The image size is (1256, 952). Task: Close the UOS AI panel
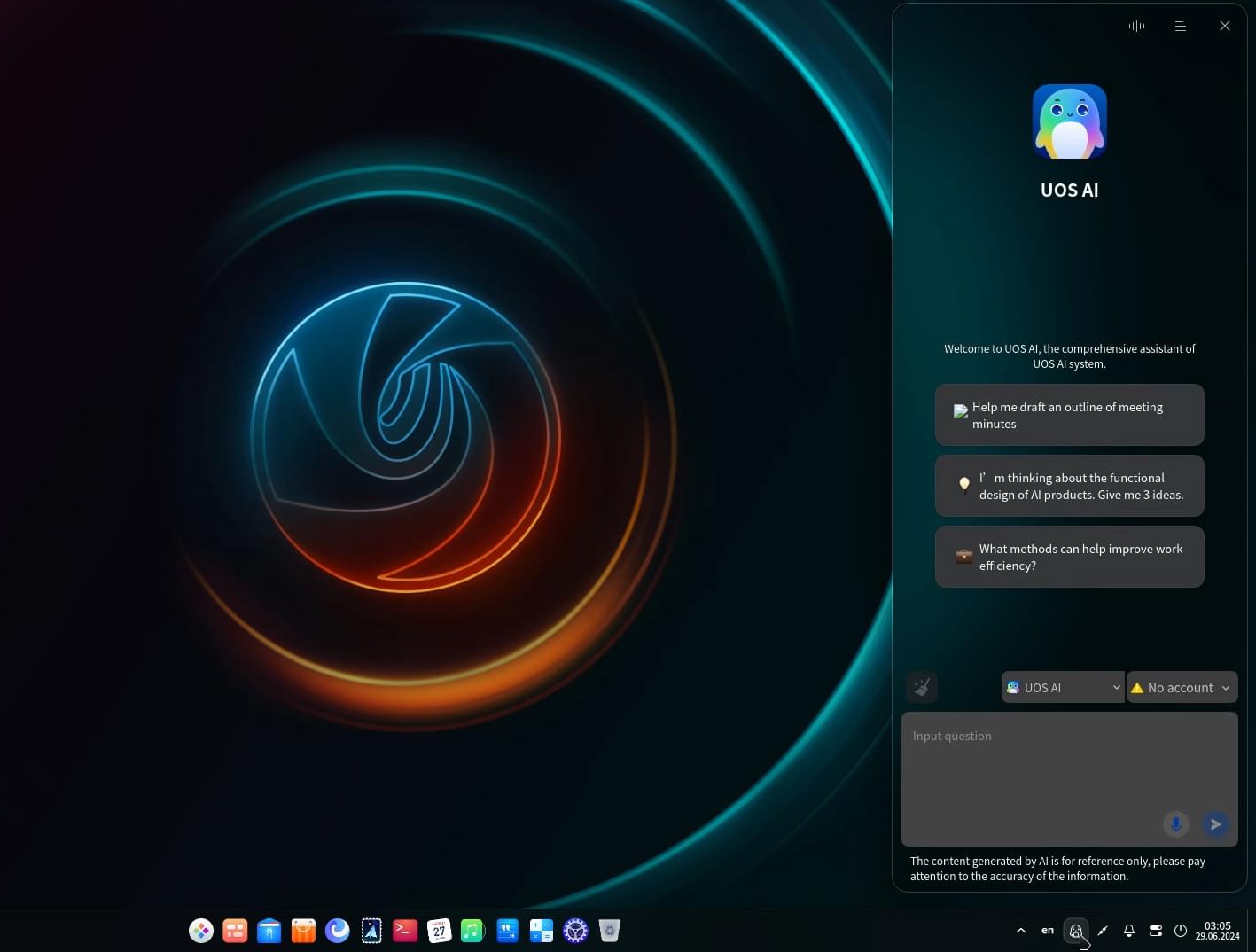tap(1225, 26)
